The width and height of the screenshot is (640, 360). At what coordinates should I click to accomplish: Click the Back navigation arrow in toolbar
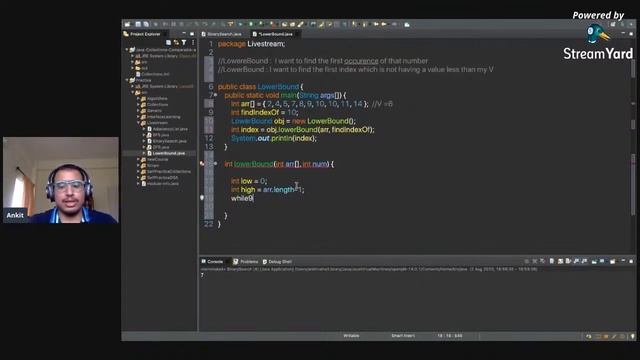tap(376, 24)
